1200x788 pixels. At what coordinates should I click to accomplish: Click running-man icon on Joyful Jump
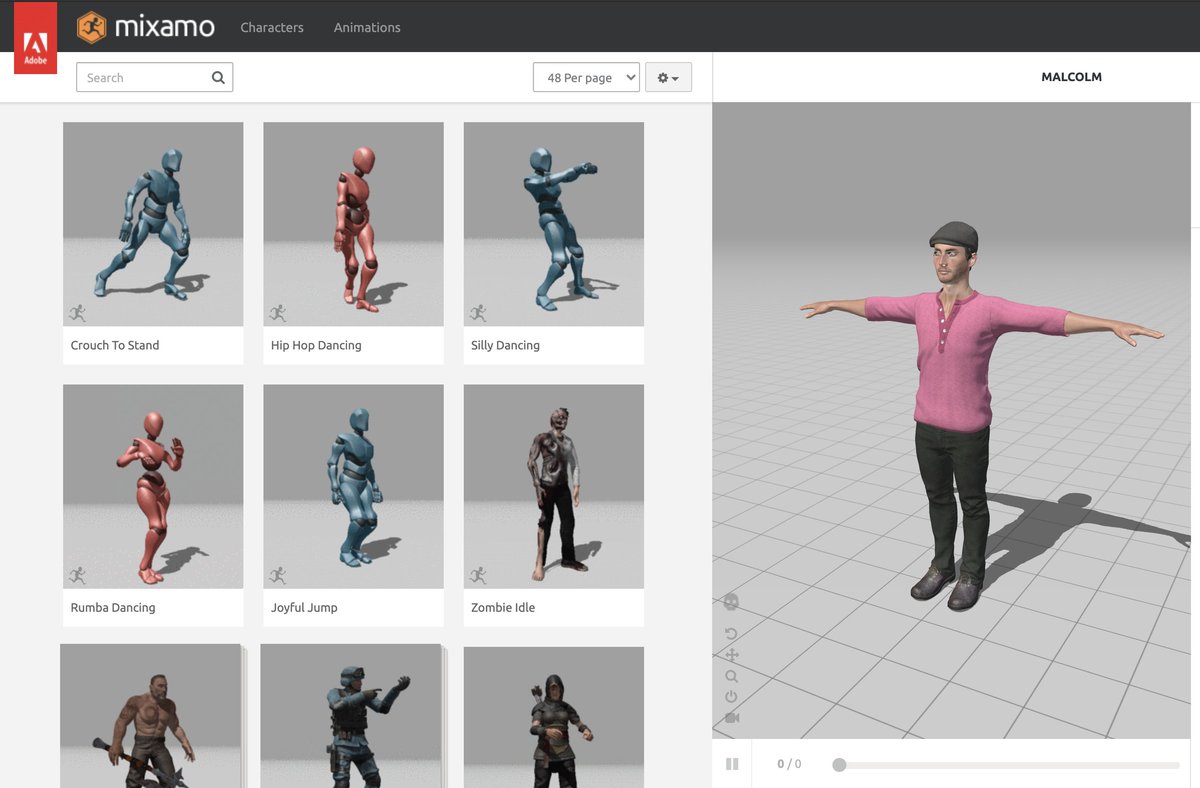[x=278, y=575]
